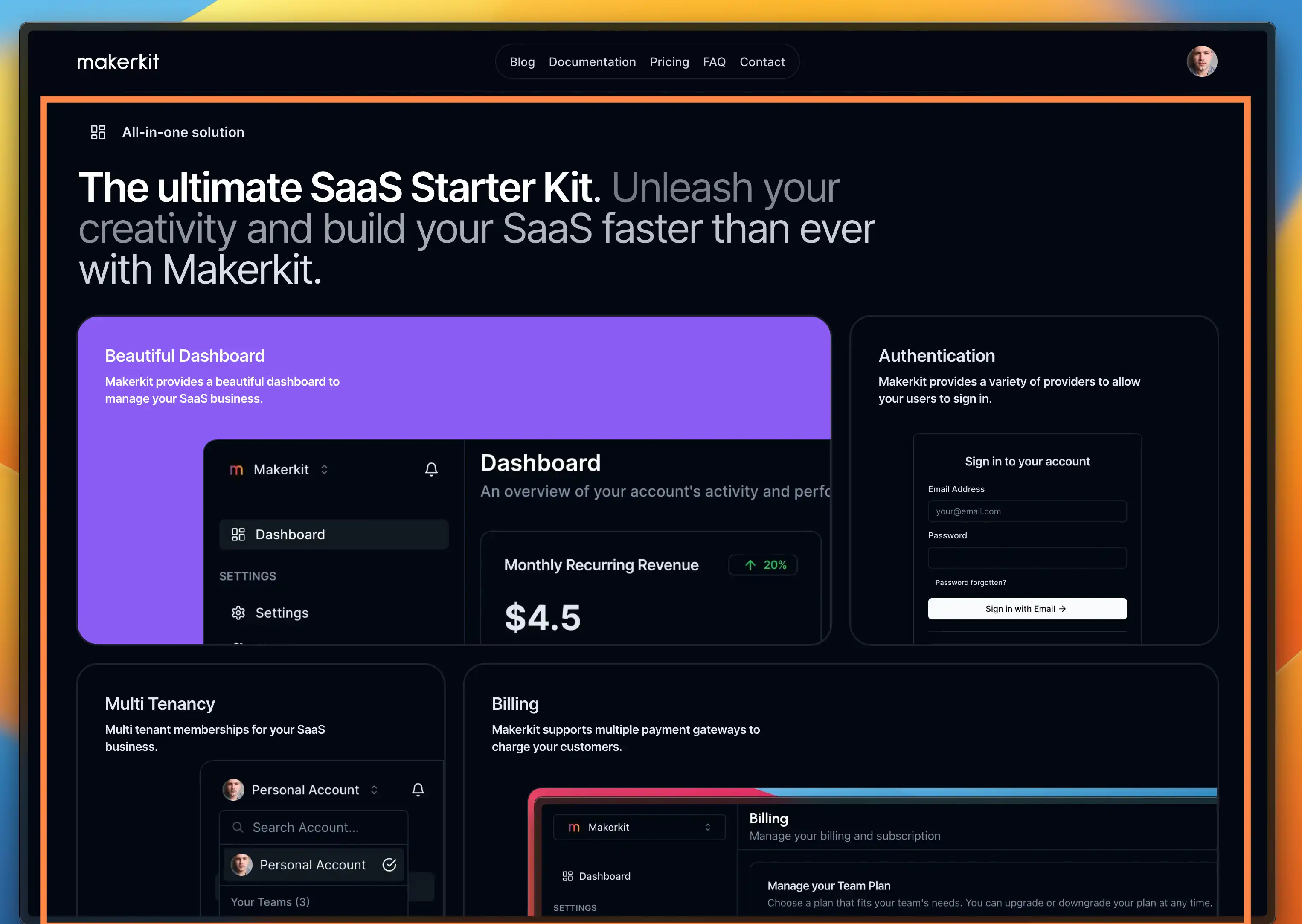Click the Search Account field

coord(314,827)
